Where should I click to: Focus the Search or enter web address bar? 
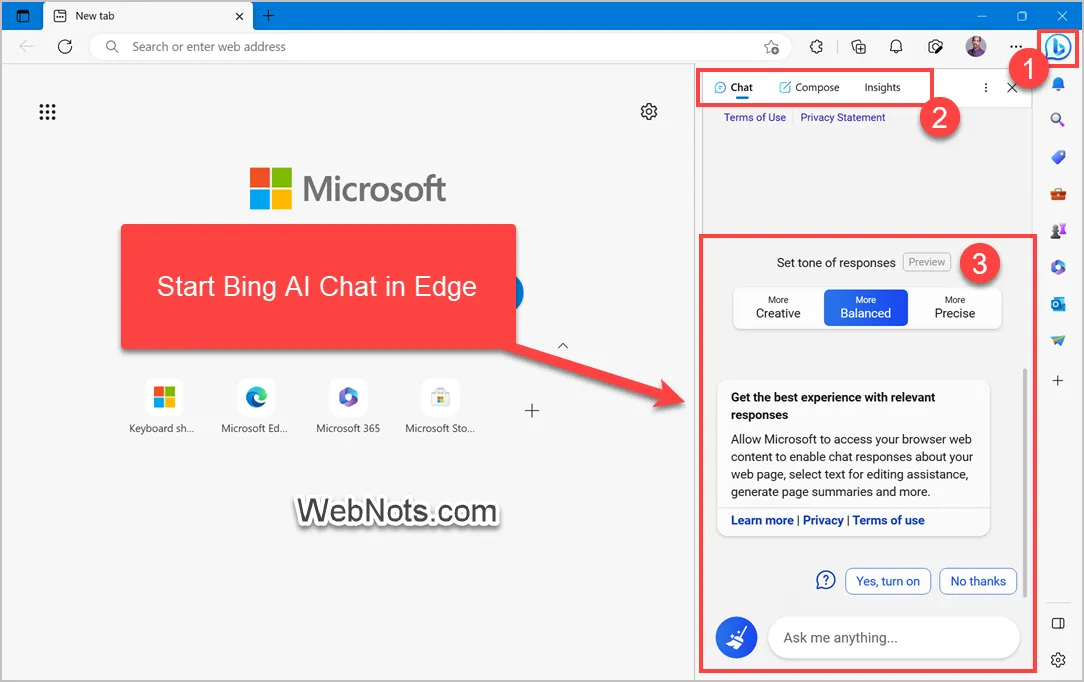[440, 47]
